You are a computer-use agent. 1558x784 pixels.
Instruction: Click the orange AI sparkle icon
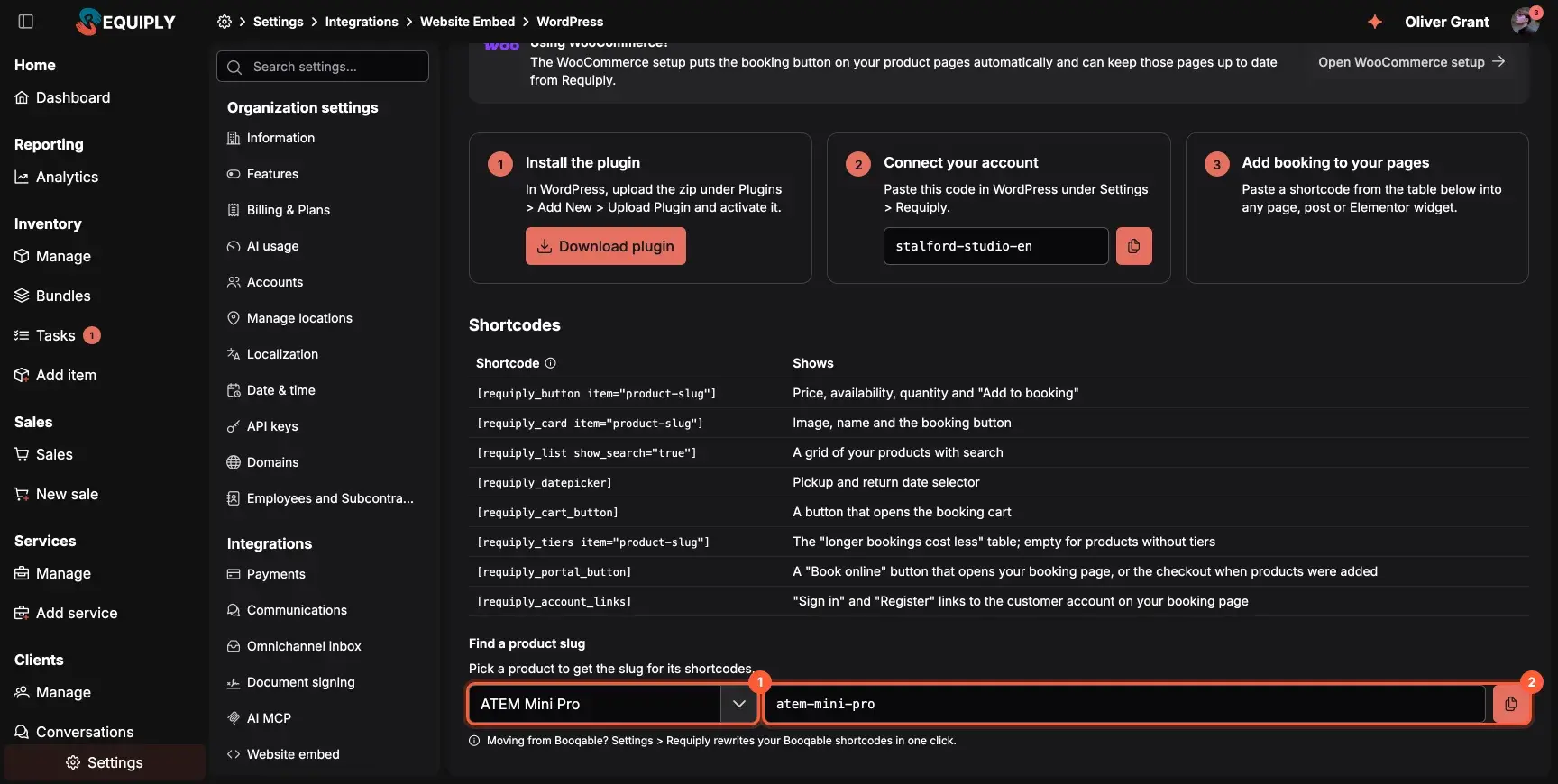pyautogui.click(x=1374, y=22)
